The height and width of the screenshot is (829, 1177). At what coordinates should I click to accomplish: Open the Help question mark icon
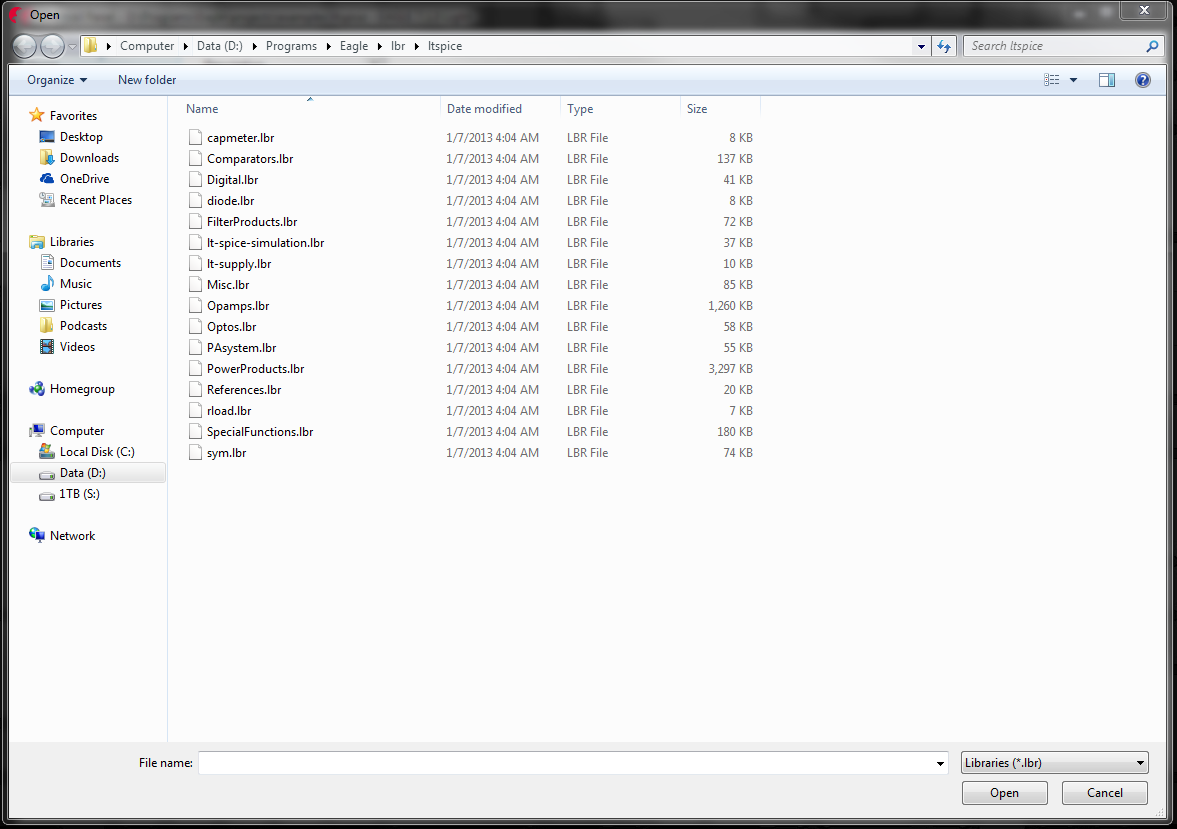coord(1142,80)
